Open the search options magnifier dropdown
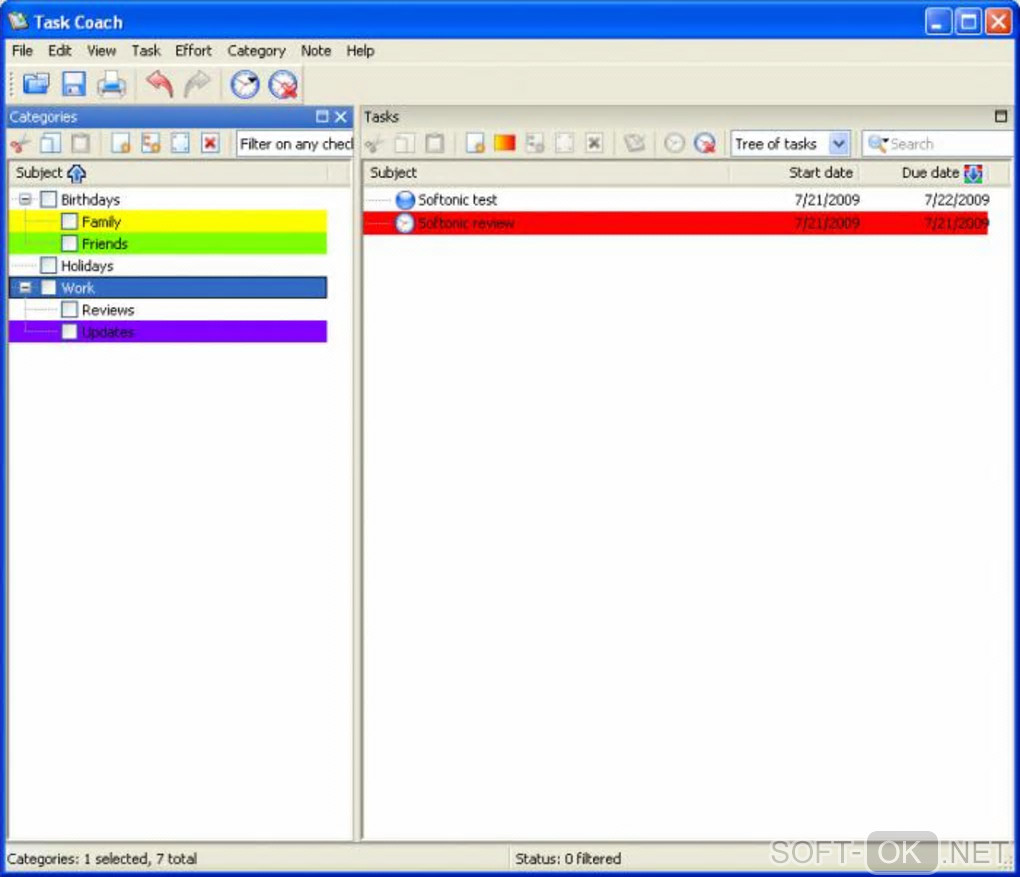Viewport: 1020px width, 877px height. (878, 144)
